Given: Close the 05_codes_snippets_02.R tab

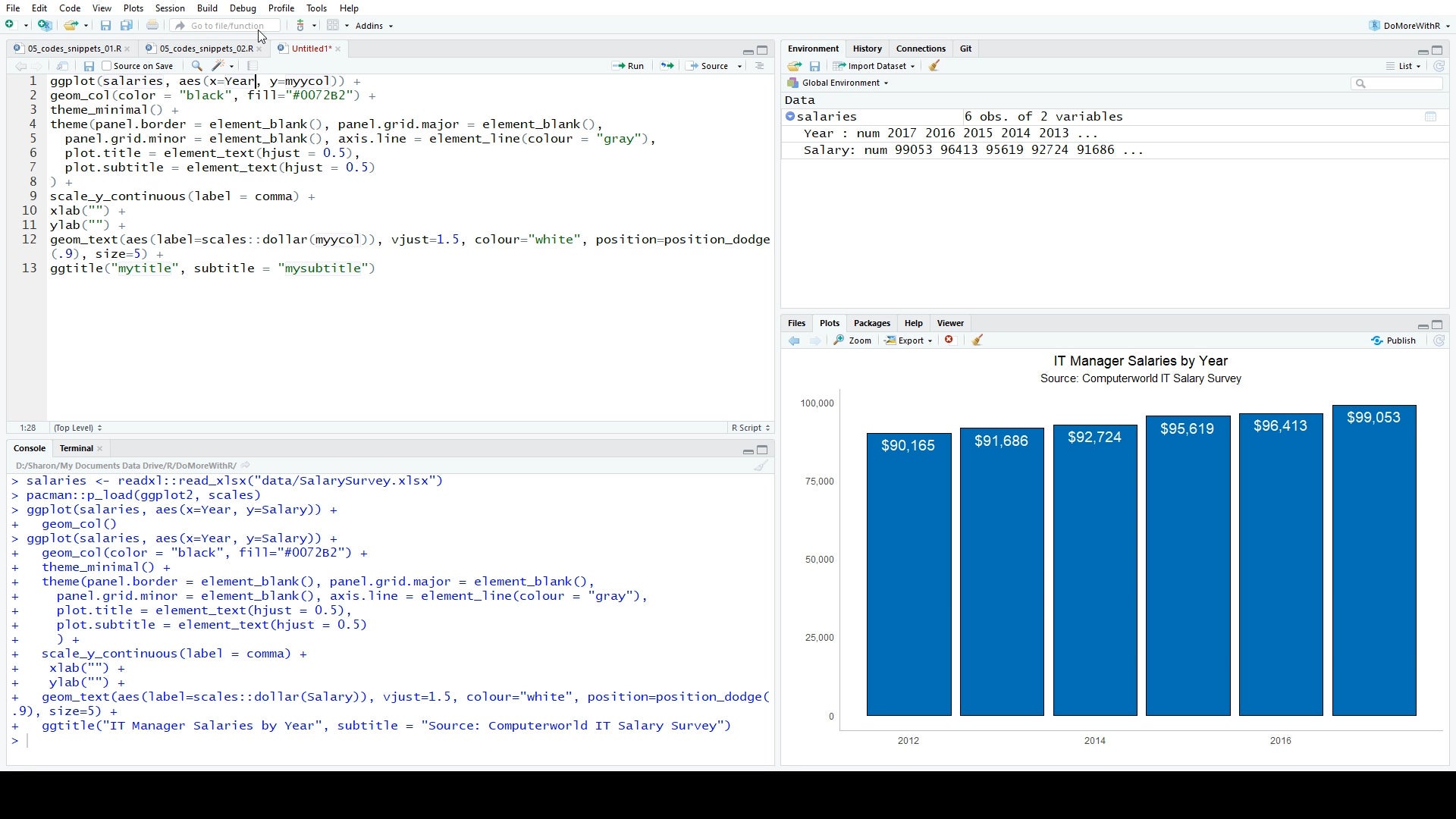Looking at the screenshot, I should (x=259, y=49).
